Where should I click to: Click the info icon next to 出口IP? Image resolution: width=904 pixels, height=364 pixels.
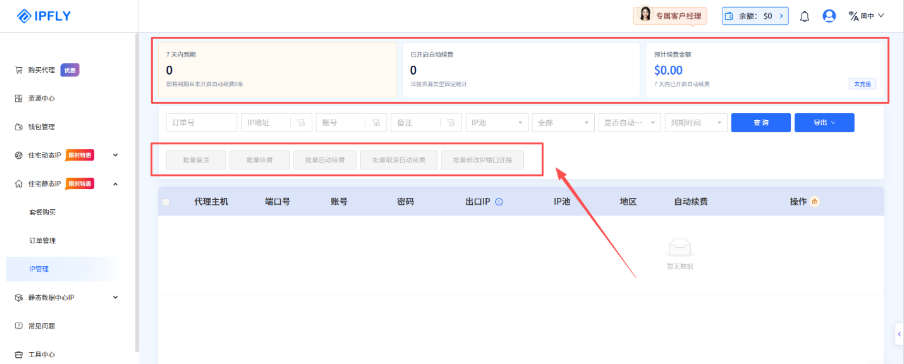point(499,202)
